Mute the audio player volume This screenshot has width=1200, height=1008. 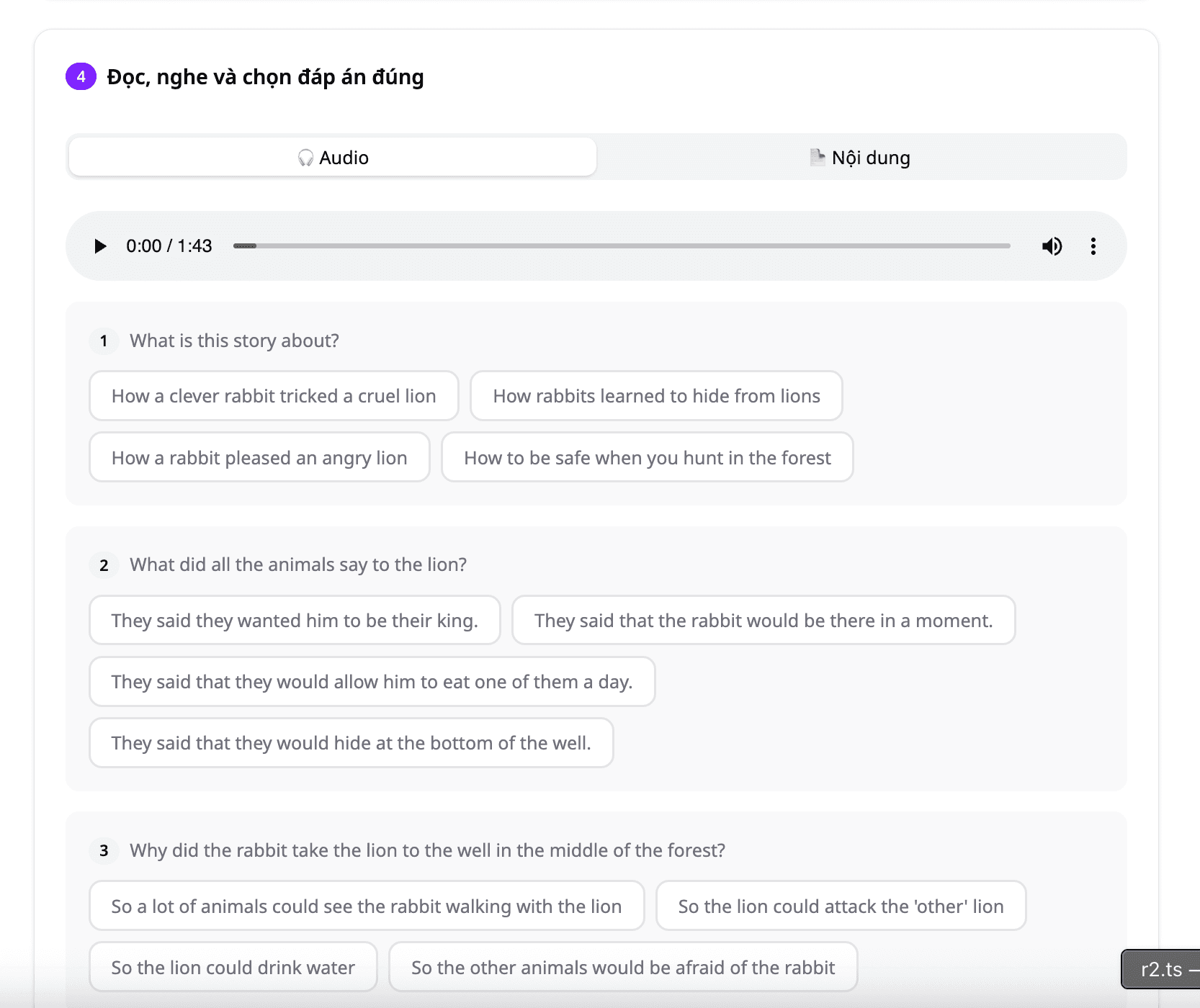[1052, 246]
